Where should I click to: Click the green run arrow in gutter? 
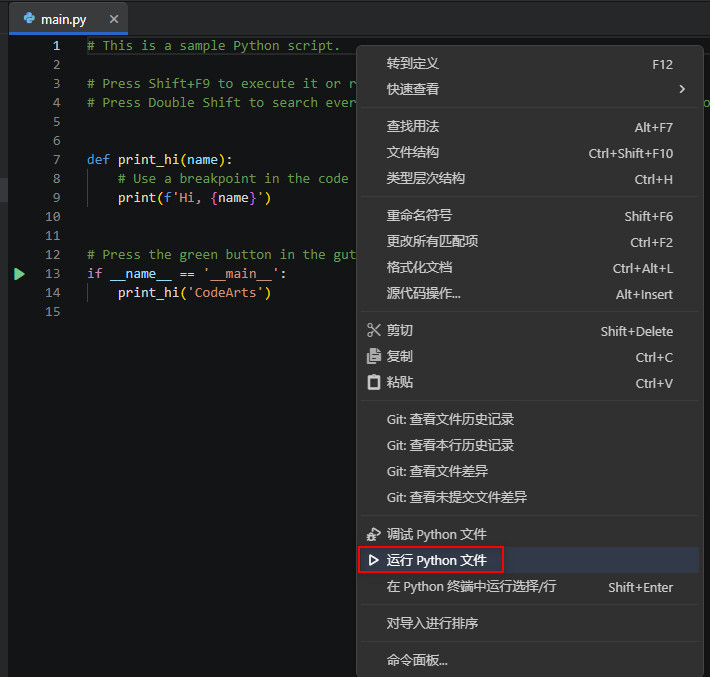[x=19, y=273]
